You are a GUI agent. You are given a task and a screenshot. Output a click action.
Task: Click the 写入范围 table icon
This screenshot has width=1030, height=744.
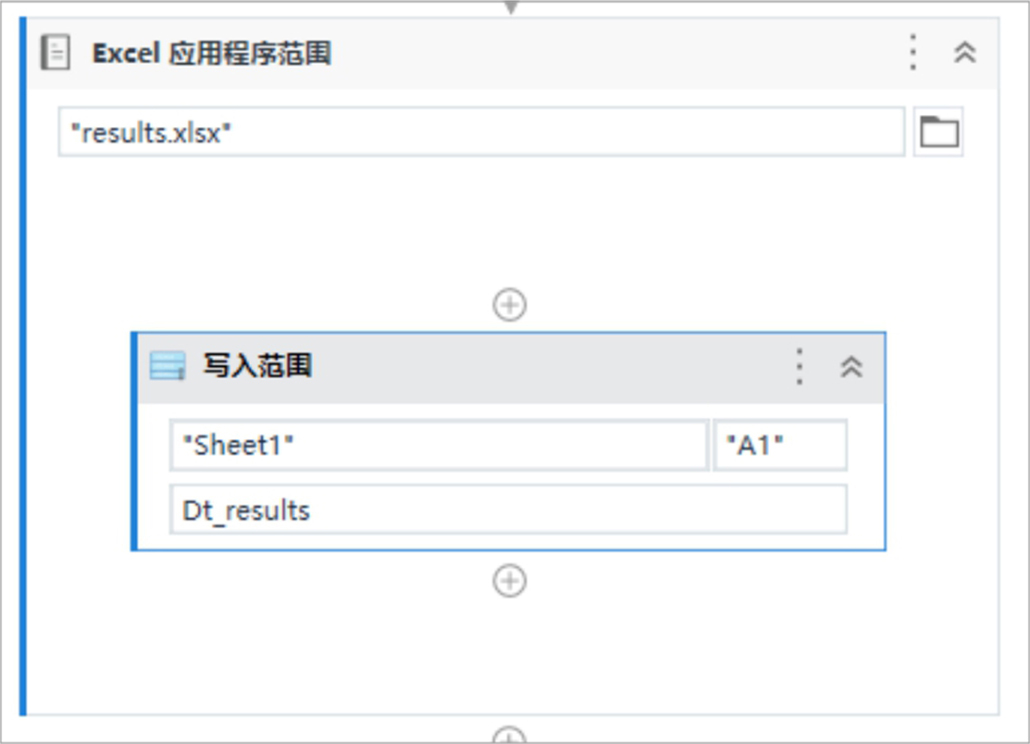[x=168, y=366]
